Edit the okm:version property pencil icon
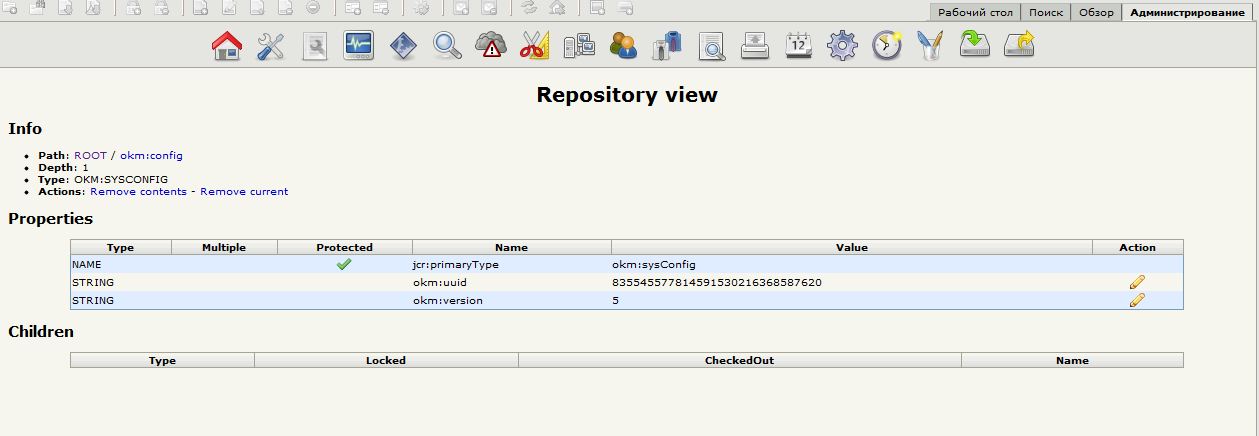1259x436 pixels. pyautogui.click(x=1137, y=300)
